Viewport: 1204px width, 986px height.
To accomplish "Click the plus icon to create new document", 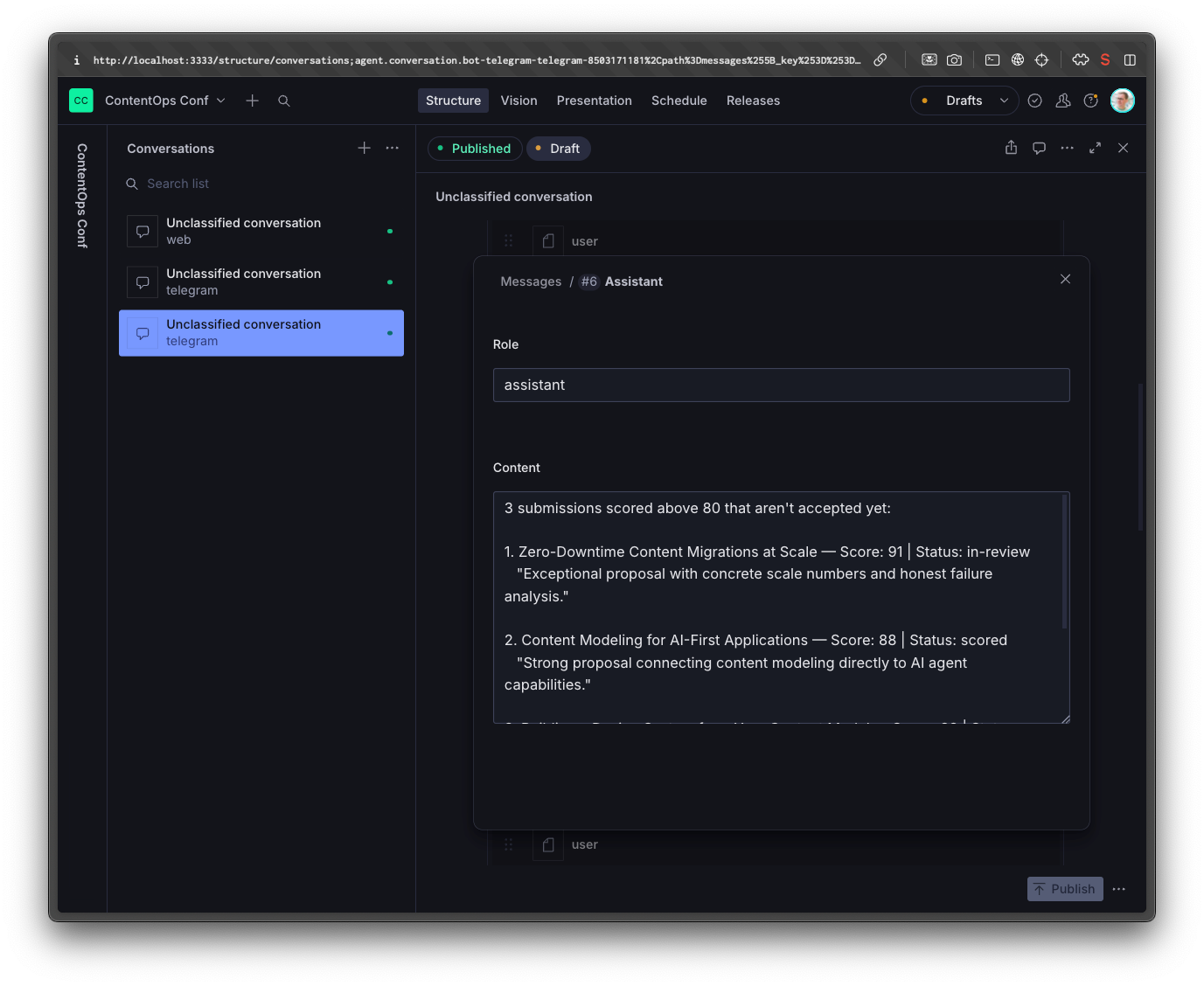I will click(252, 101).
